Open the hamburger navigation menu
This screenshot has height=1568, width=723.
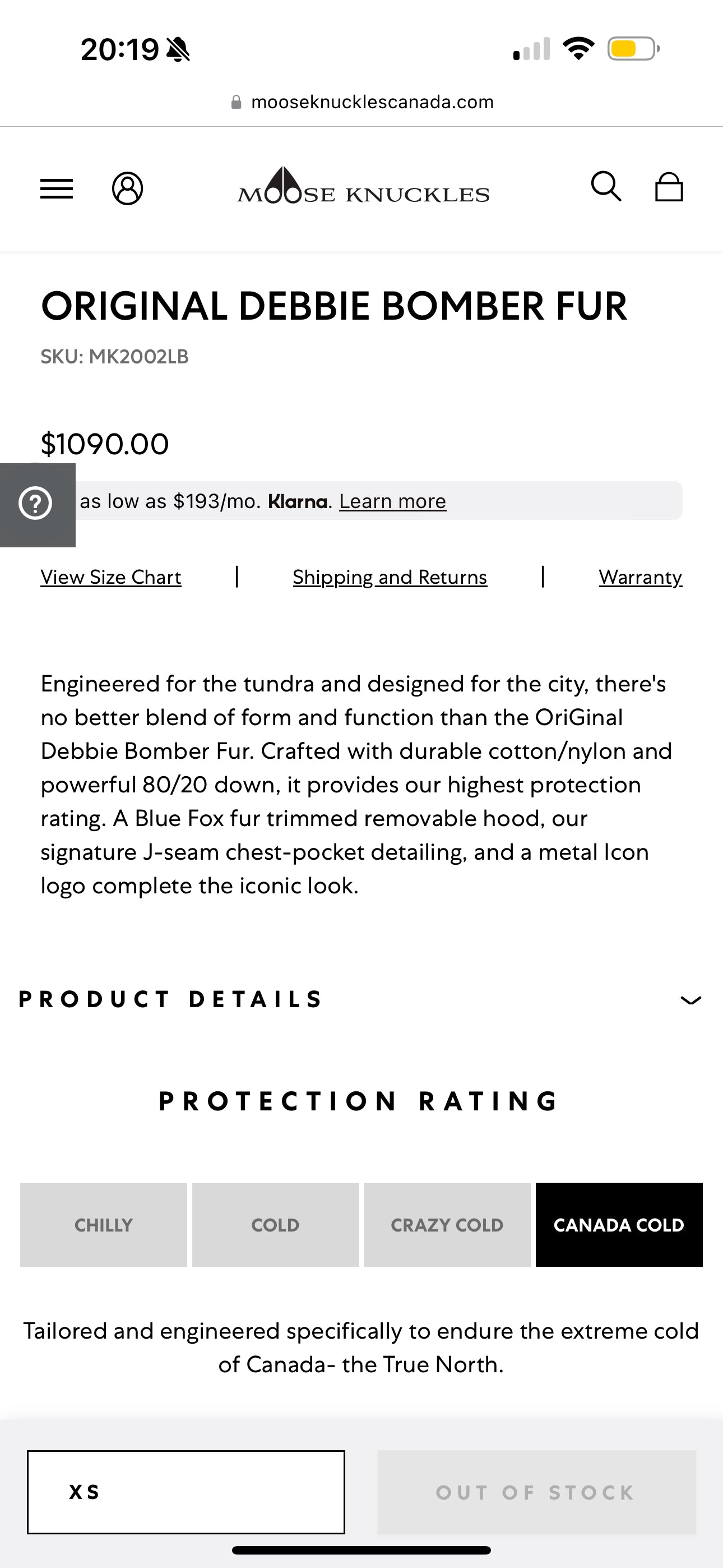click(57, 188)
